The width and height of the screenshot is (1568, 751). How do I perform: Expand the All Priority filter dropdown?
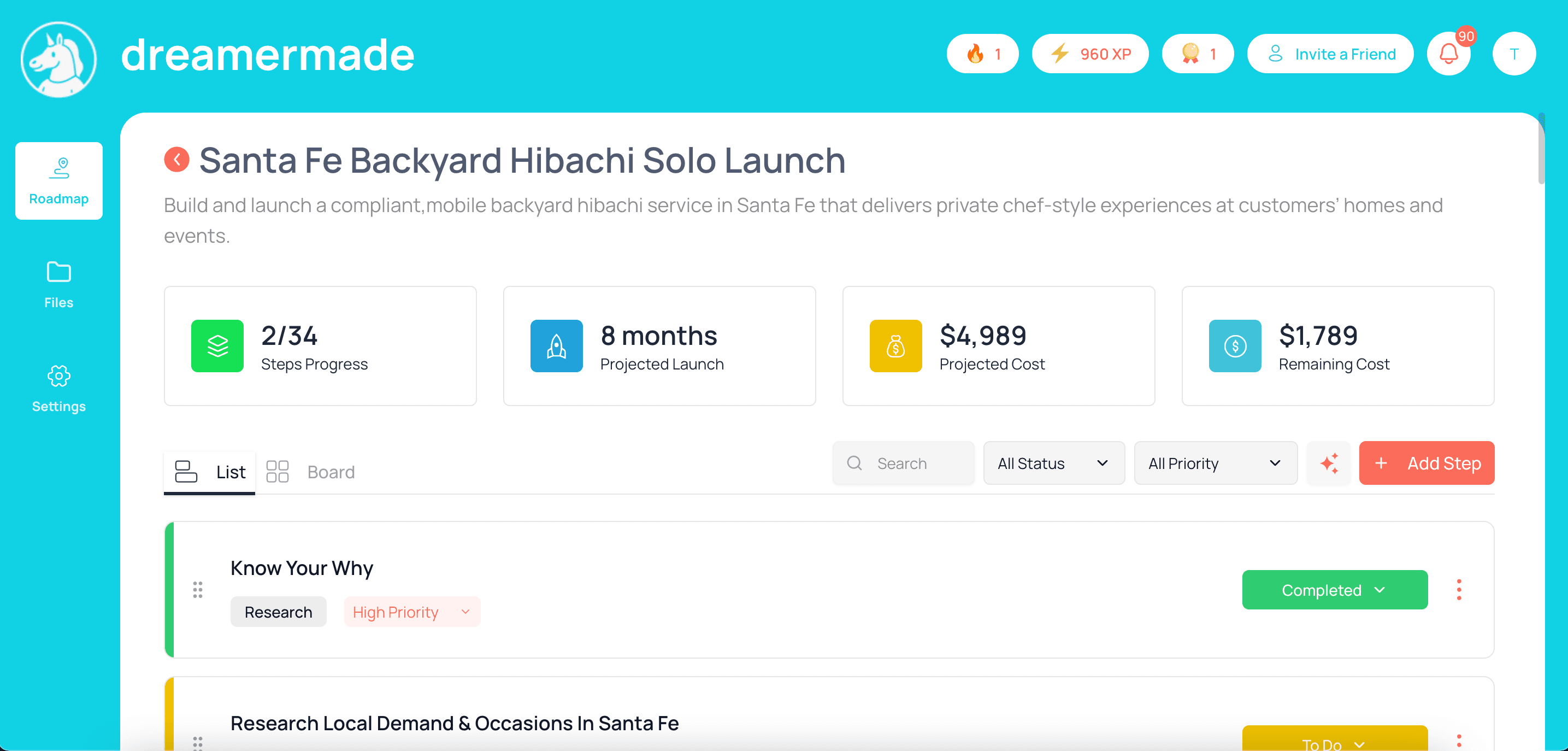coord(1215,463)
